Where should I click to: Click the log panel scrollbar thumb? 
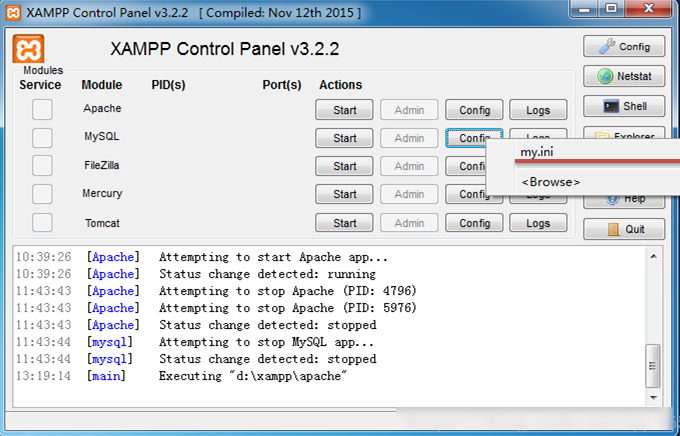(653, 366)
